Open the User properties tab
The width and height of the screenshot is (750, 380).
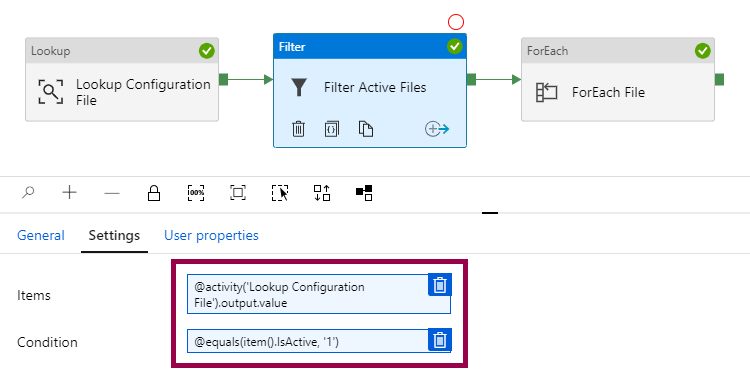click(x=211, y=235)
